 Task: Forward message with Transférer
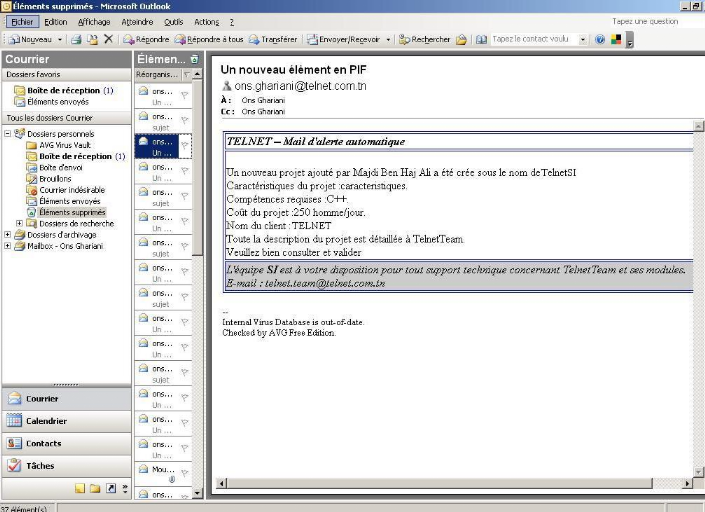(x=273, y=40)
